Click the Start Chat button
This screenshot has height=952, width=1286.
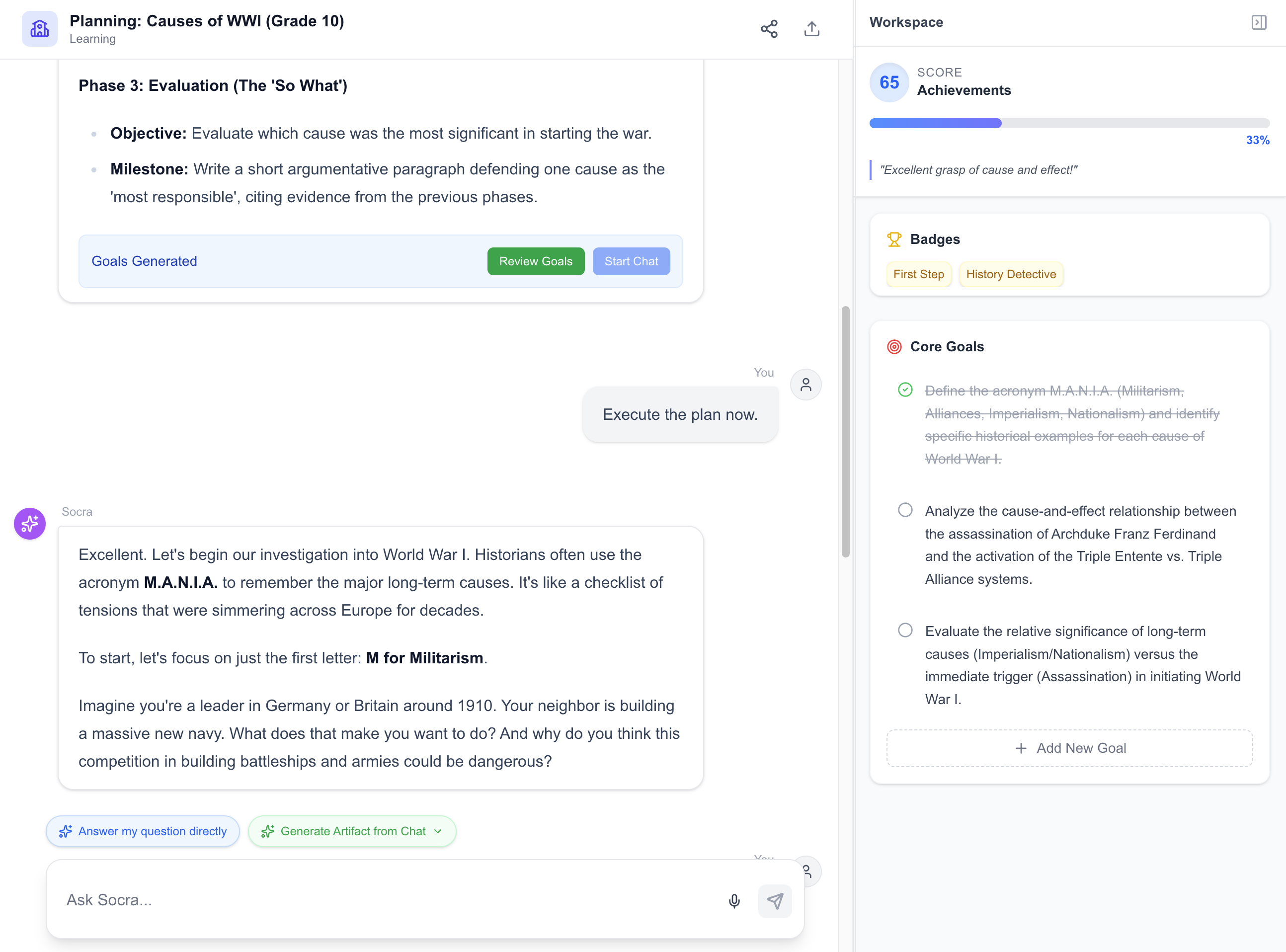click(x=631, y=261)
